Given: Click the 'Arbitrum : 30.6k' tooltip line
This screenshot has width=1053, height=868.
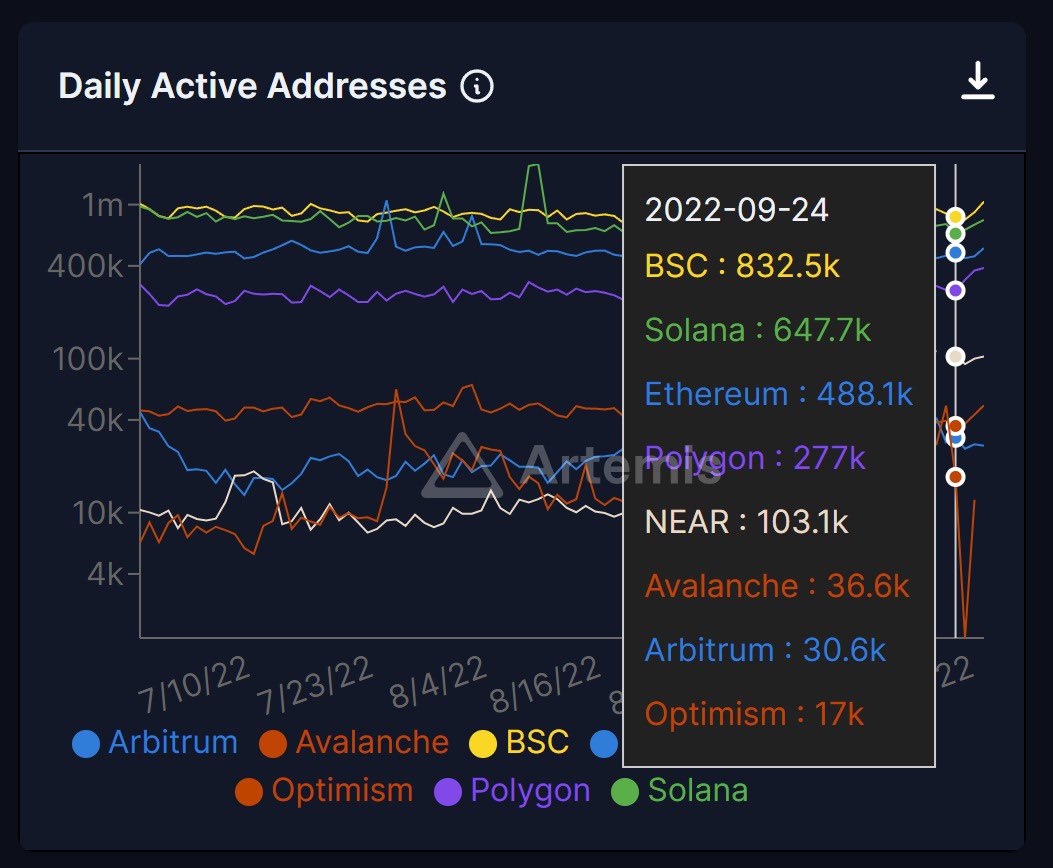Looking at the screenshot, I should (x=765, y=650).
